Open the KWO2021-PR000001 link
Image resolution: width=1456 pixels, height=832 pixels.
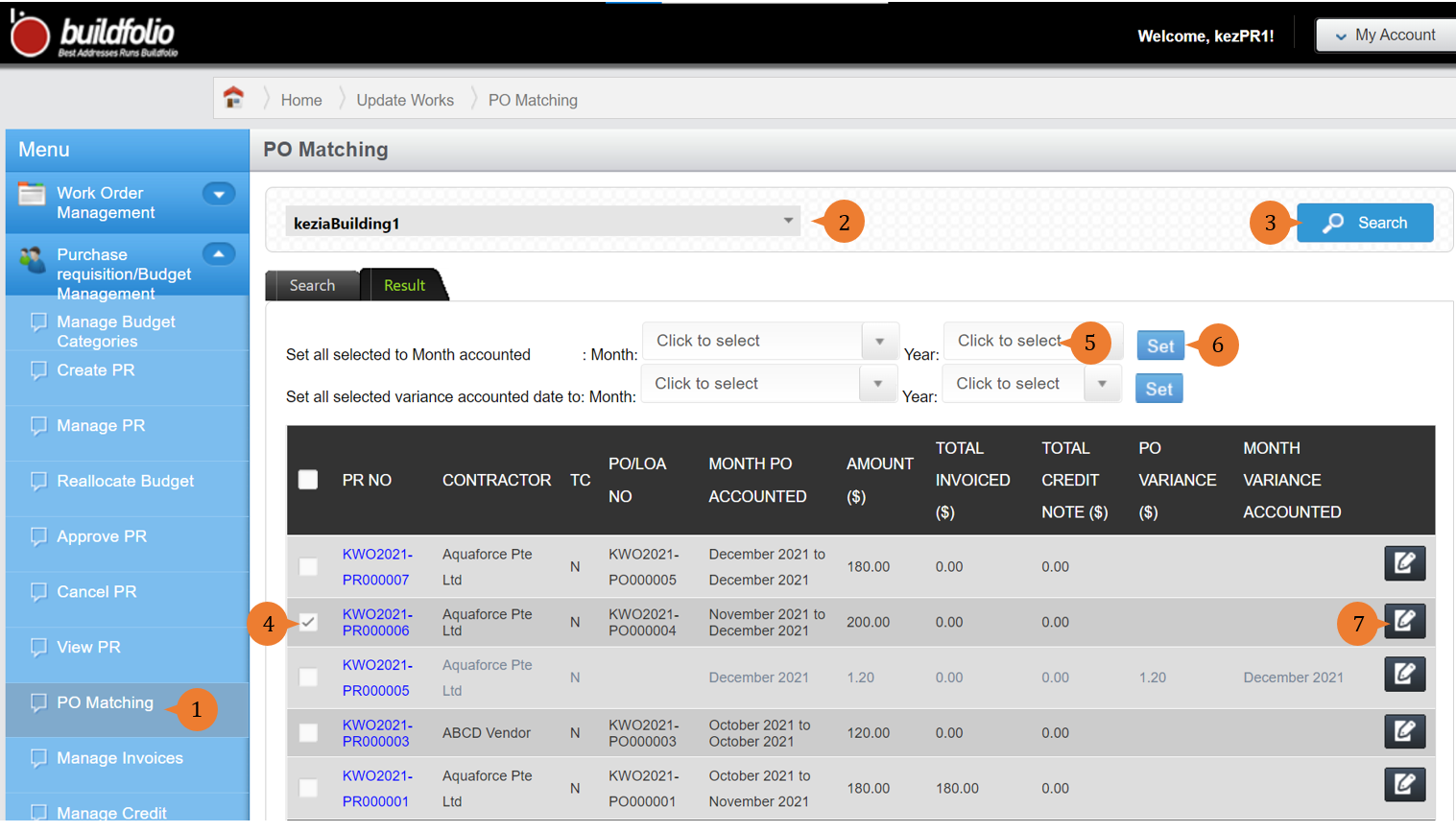377,788
